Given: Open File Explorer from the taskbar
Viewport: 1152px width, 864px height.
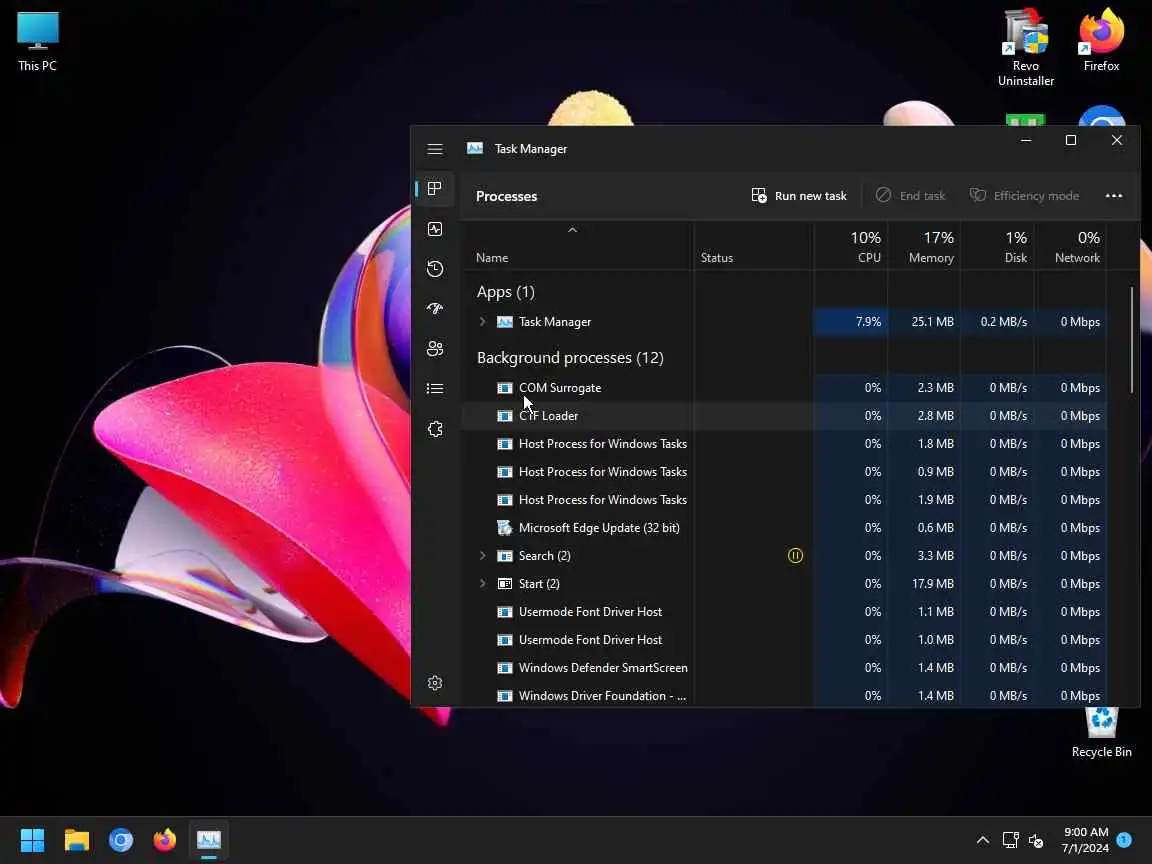Looking at the screenshot, I should pyautogui.click(x=76, y=840).
